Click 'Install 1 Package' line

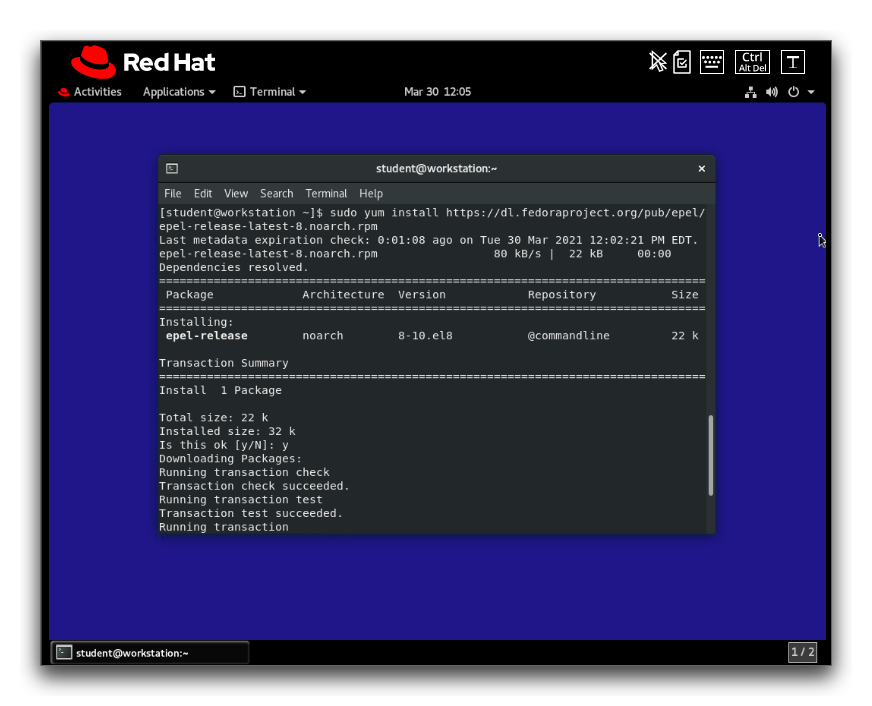220,390
